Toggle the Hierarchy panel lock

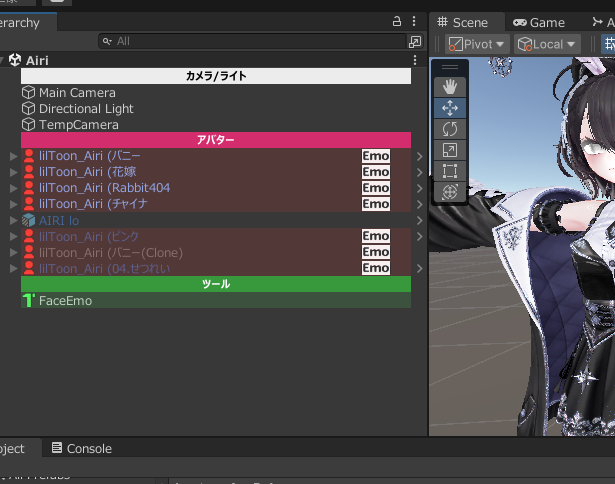tap(397, 21)
